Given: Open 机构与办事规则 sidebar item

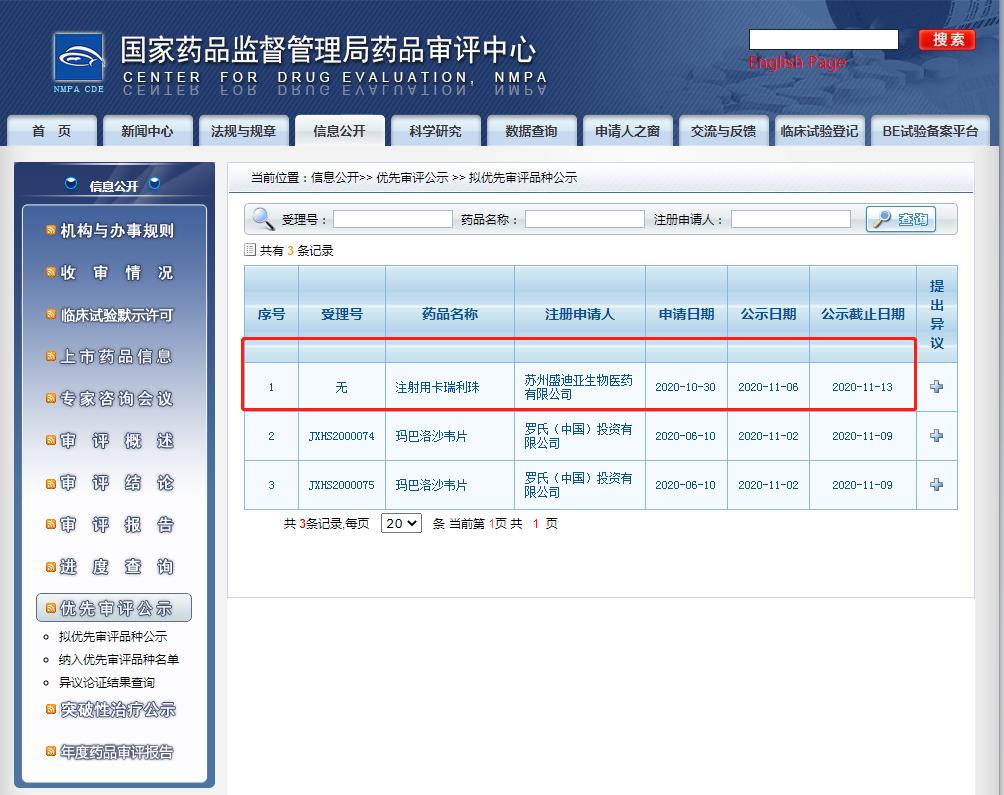Looking at the screenshot, I should pos(117,230).
